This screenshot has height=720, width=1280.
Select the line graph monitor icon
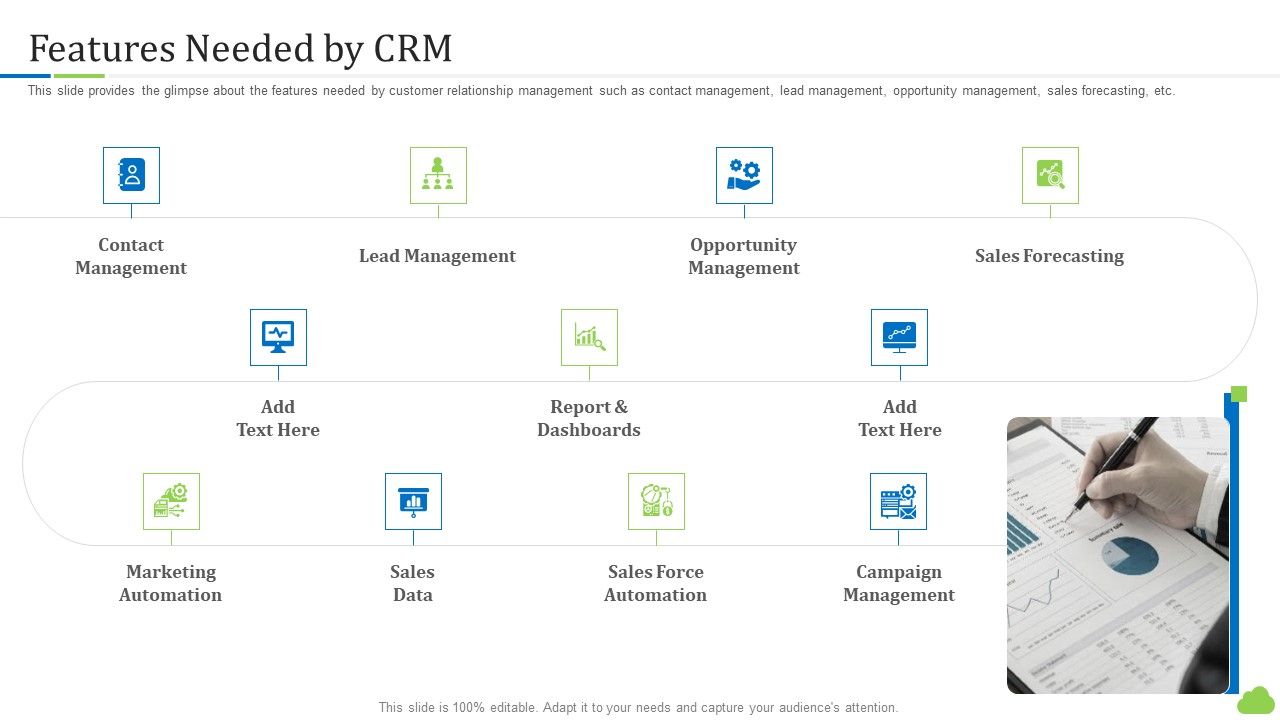(899, 337)
